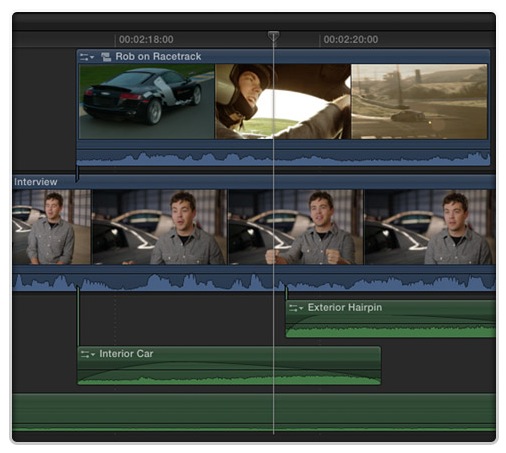Select the helmeted driver thumbnail
This screenshot has width=506, height=453.
click(x=283, y=101)
